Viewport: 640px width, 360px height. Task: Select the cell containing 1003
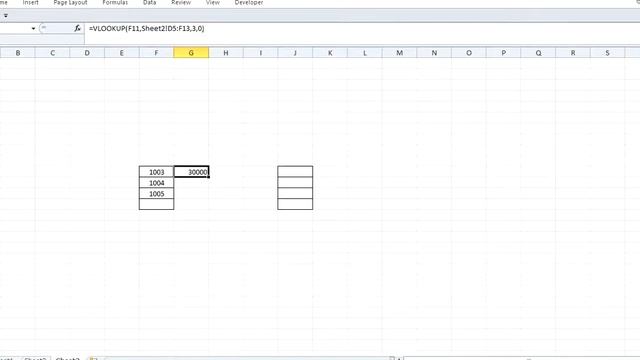pyautogui.click(x=156, y=172)
